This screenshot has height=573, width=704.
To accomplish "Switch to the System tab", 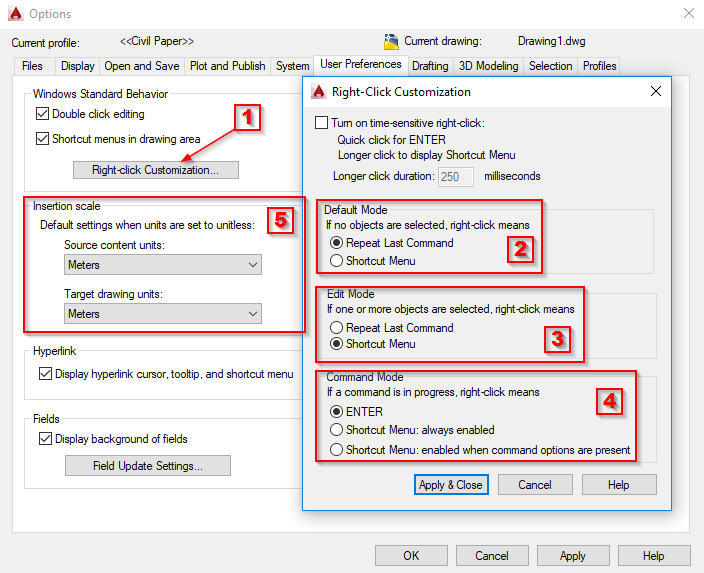I will (x=292, y=66).
